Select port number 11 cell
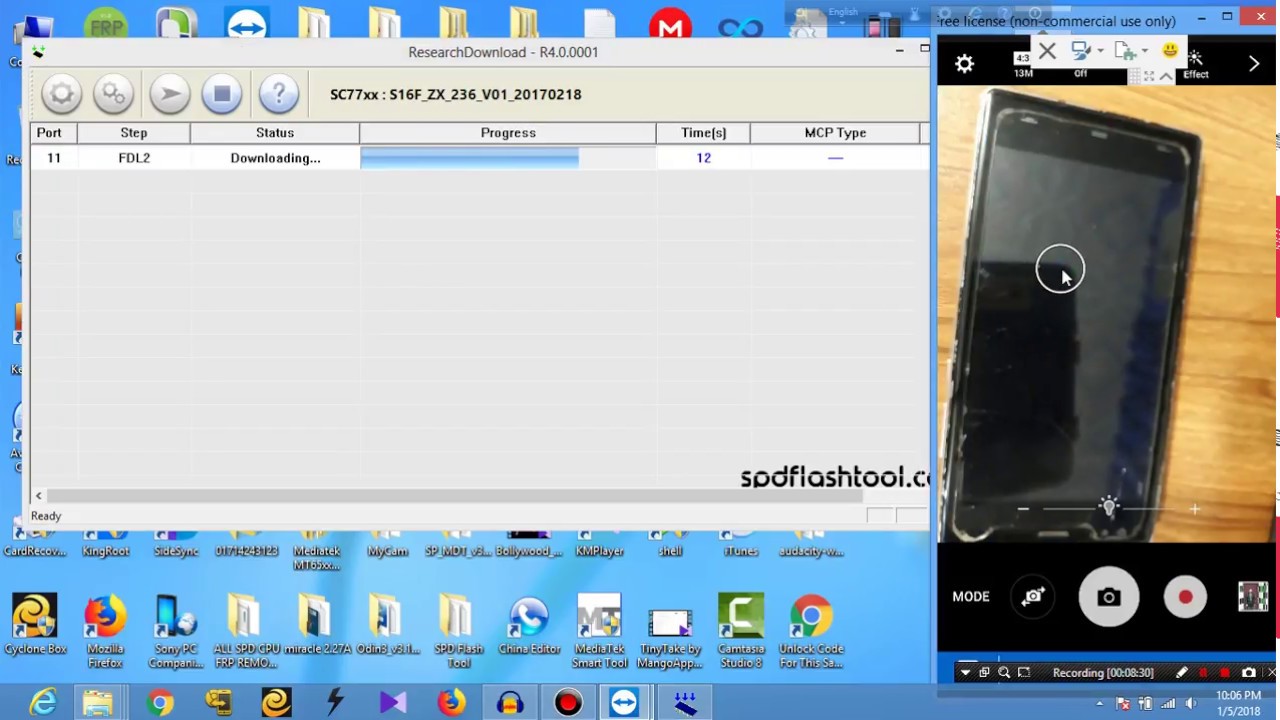The width and height of the screenshot is (1280, 720). pos(54,158)
